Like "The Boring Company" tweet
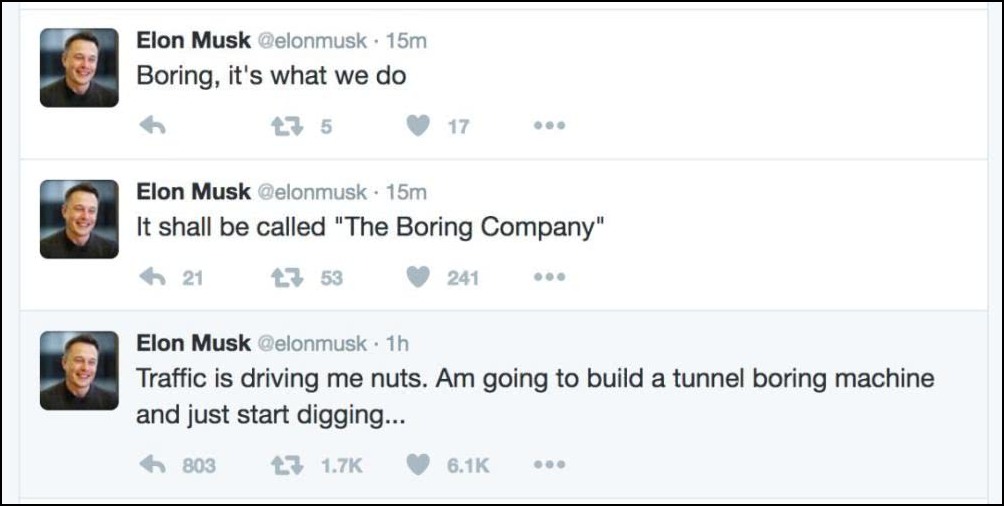This screenshot has height=506, width=1004. [x=419, y=277]
